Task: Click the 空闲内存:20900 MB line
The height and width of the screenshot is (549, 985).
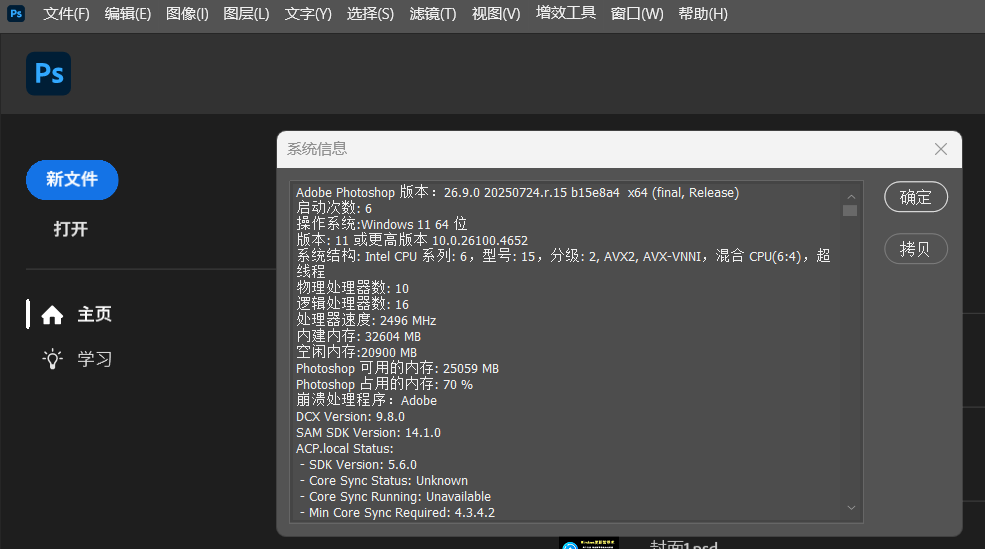Action: [x=357, y=352]
